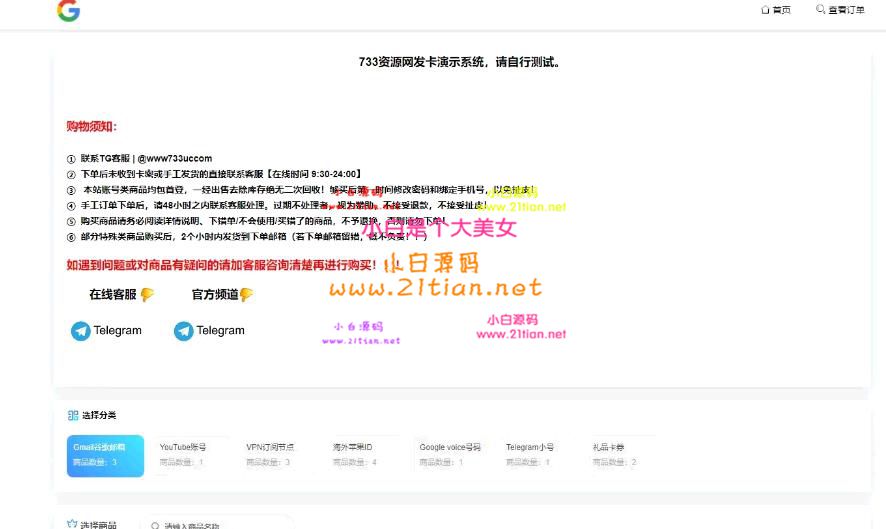
Task: Click the Telegram icon under 官方频道
Action: [183, 331]
